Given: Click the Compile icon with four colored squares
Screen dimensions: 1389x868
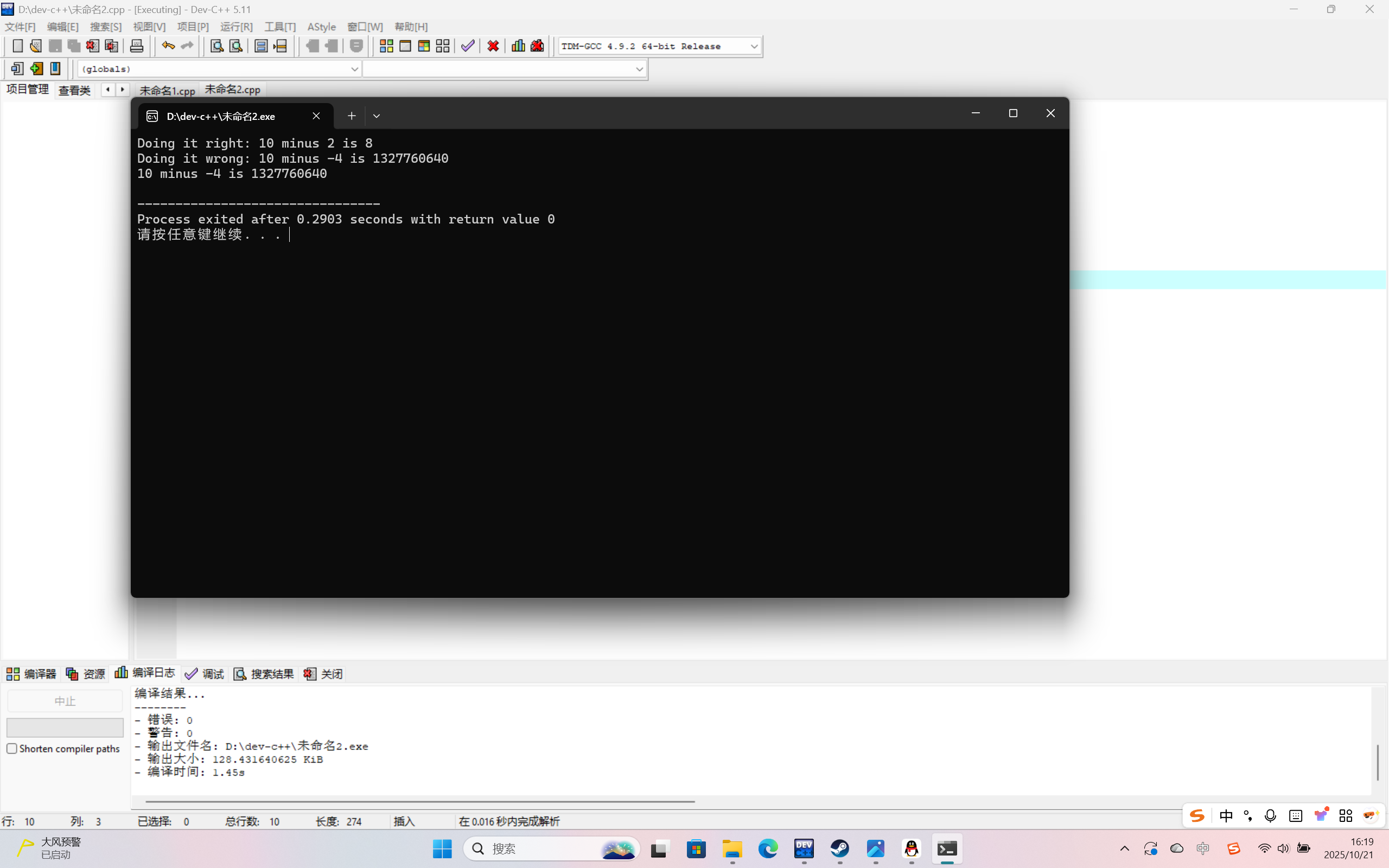Looking at the screenshot, I should (x=386, y=46).
